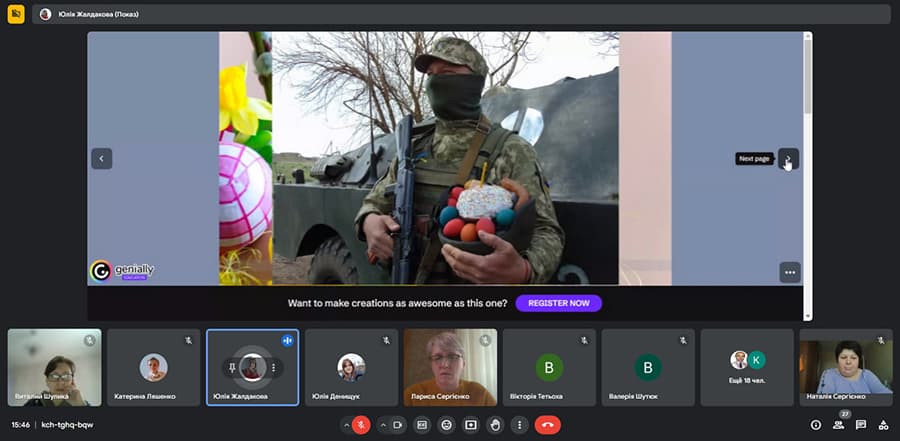Click the yellow presentation icon at top left
Viewport: 900px width, 441px height.
16,14
